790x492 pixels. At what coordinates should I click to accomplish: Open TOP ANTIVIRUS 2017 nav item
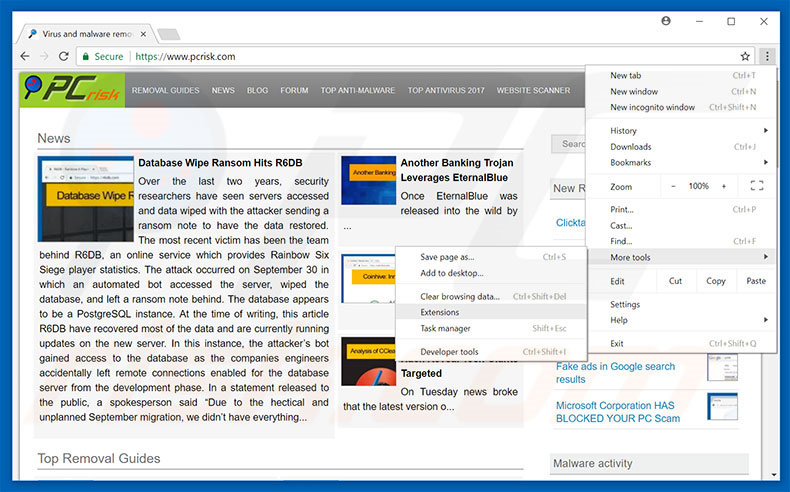pos(446,90)
